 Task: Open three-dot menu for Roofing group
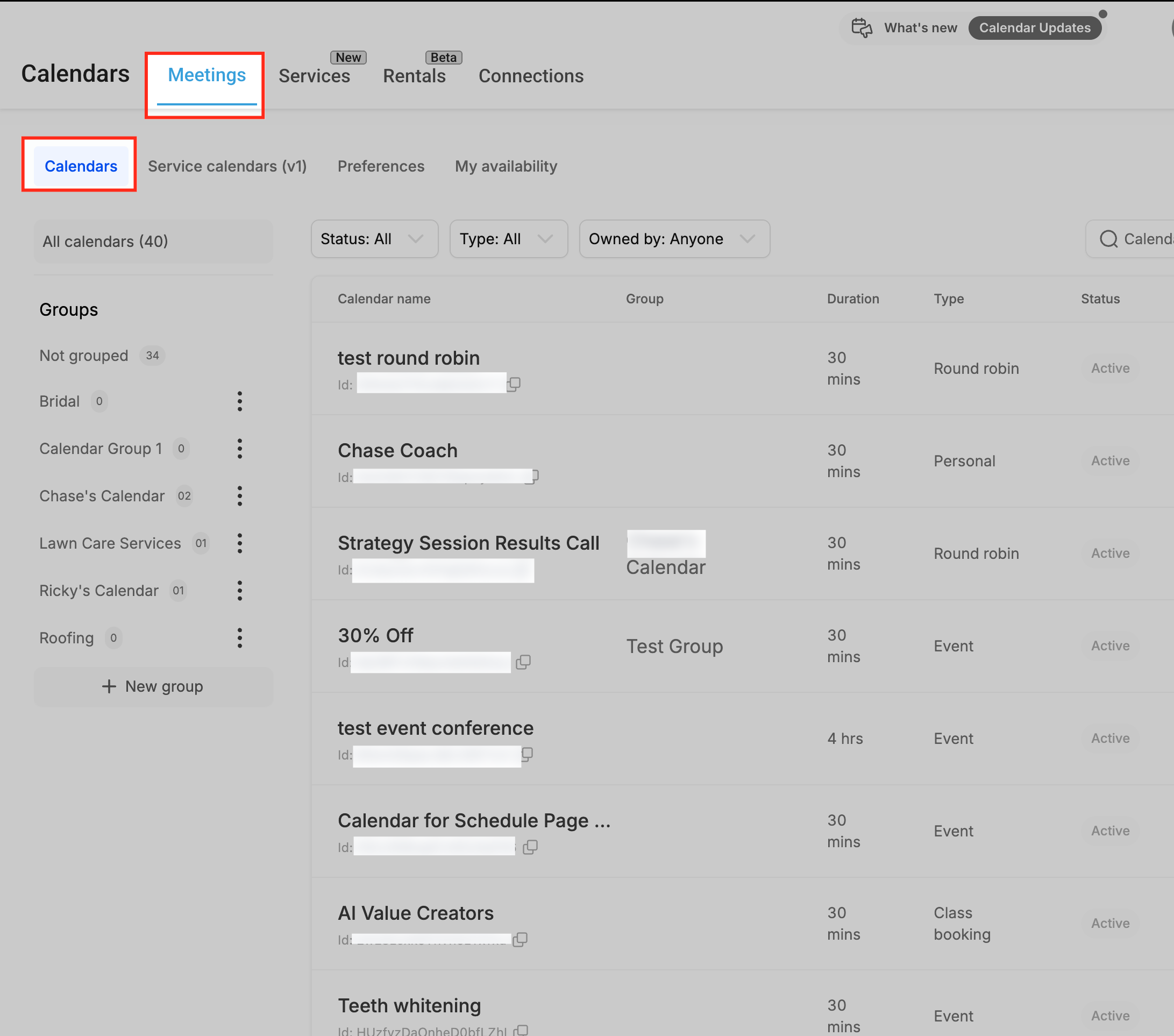click(x=239, y=638)
